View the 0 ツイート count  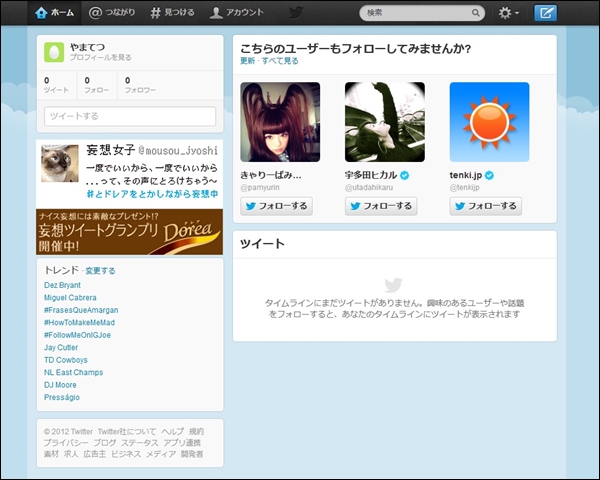pyautogui.click(x=56, y=85)
